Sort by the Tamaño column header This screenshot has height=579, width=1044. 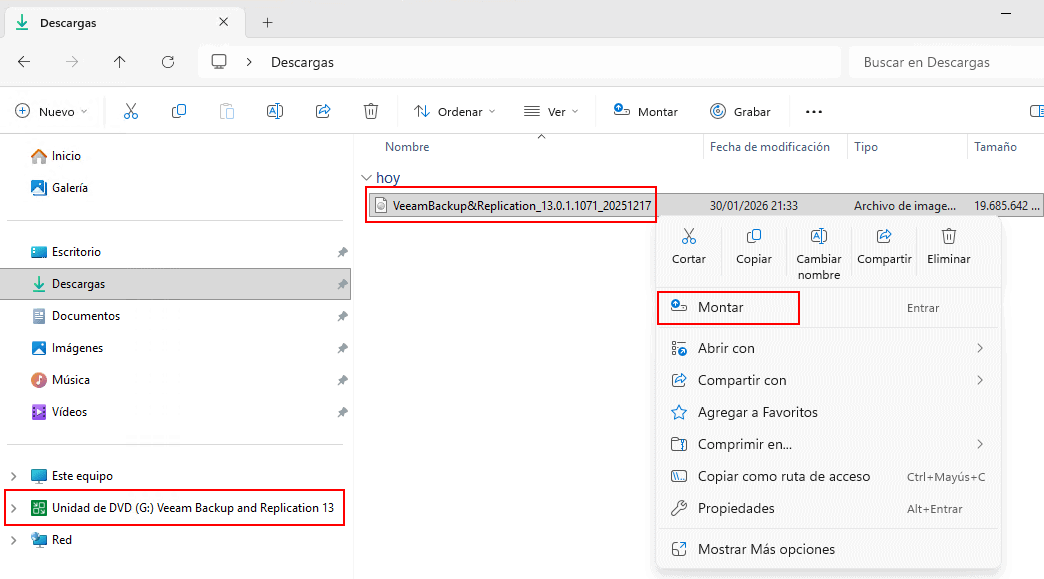[x=995, y=146]
